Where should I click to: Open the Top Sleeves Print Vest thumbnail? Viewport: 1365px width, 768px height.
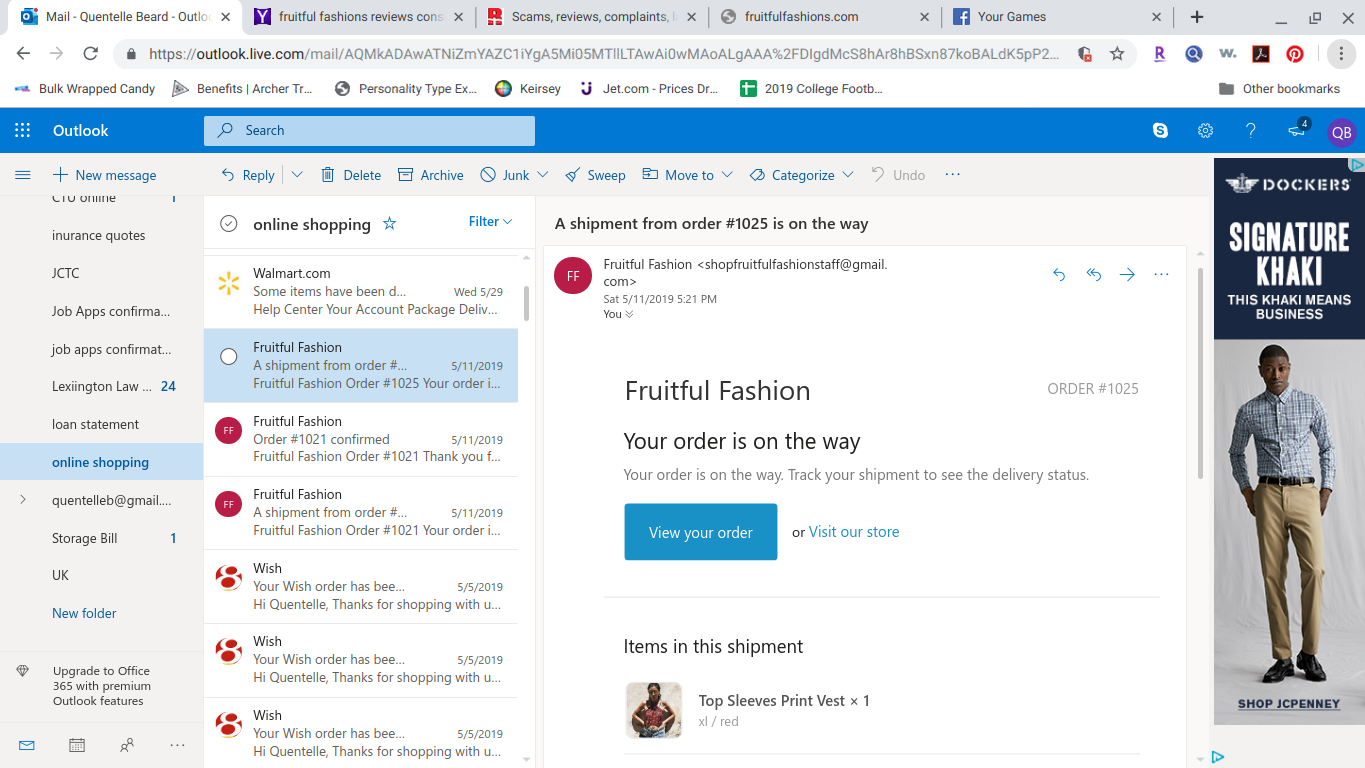tap(654, 710)
